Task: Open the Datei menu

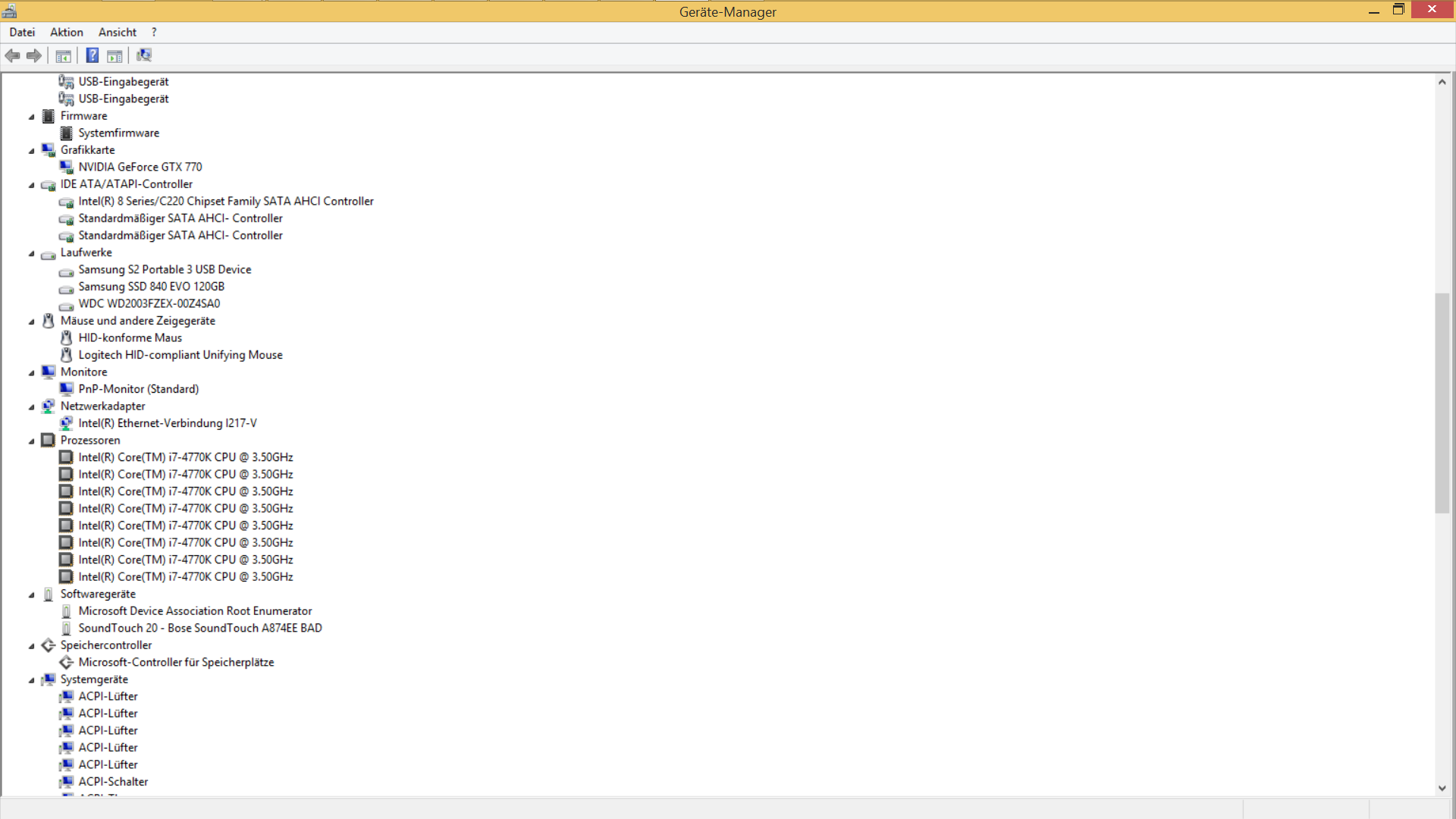Action: [x=22, y=32]
